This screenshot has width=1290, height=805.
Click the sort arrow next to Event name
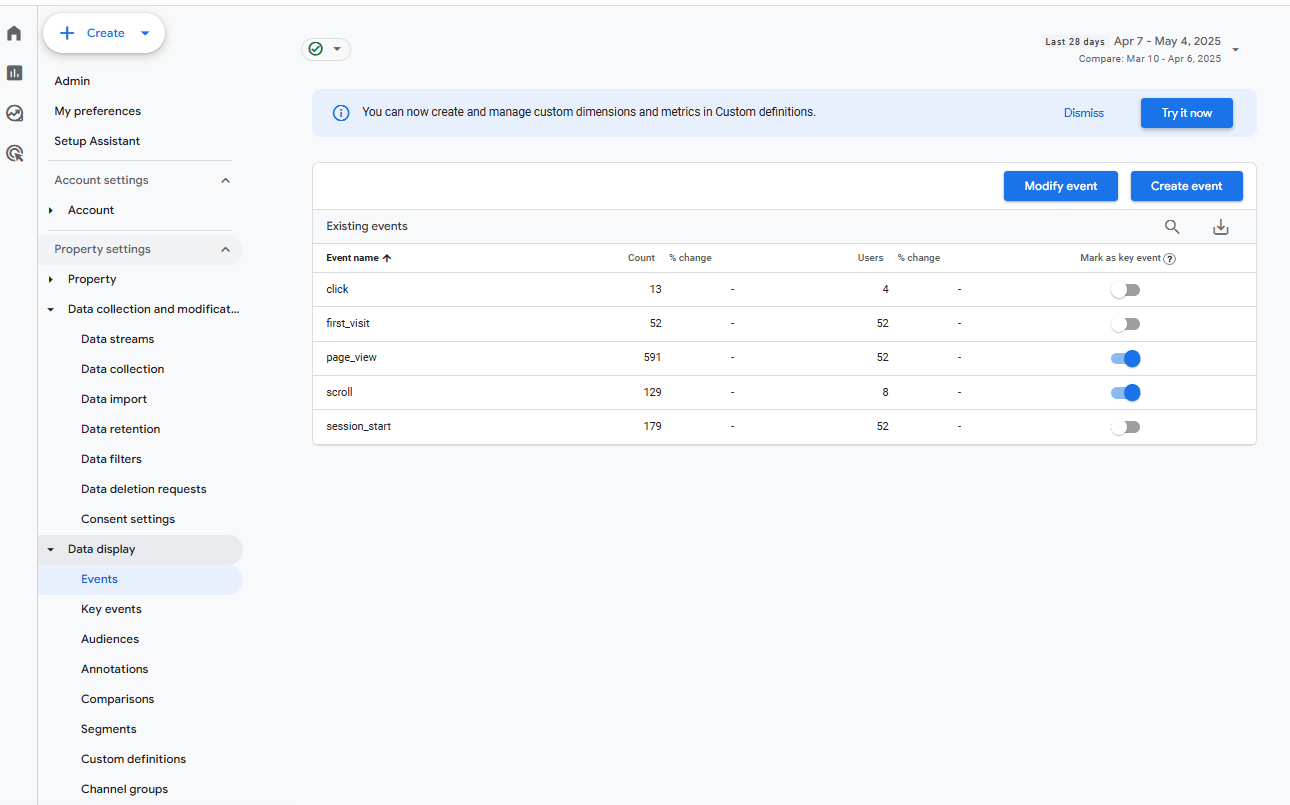click(x=387, y=258)
